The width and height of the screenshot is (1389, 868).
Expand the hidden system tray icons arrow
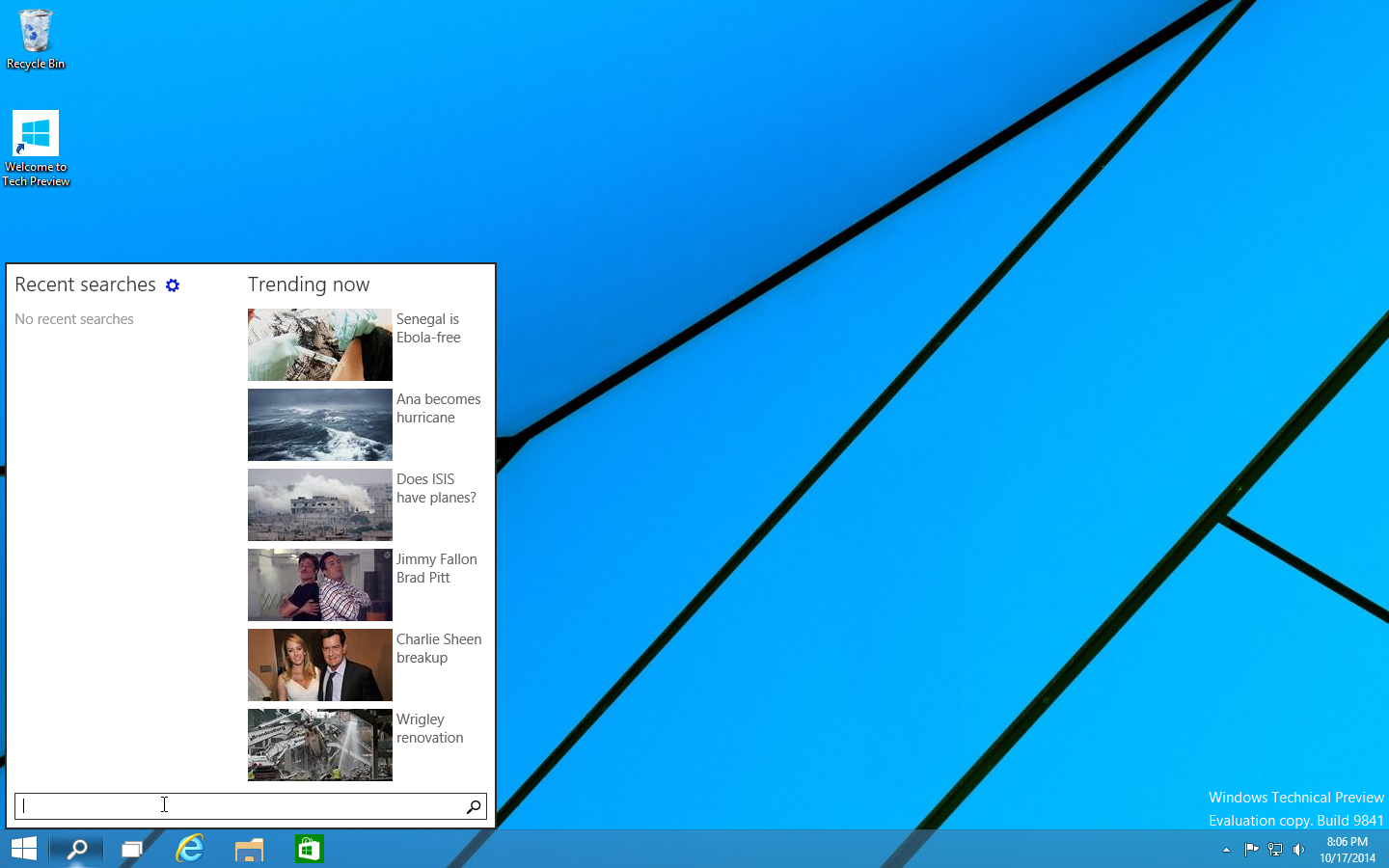point(1226,850)
